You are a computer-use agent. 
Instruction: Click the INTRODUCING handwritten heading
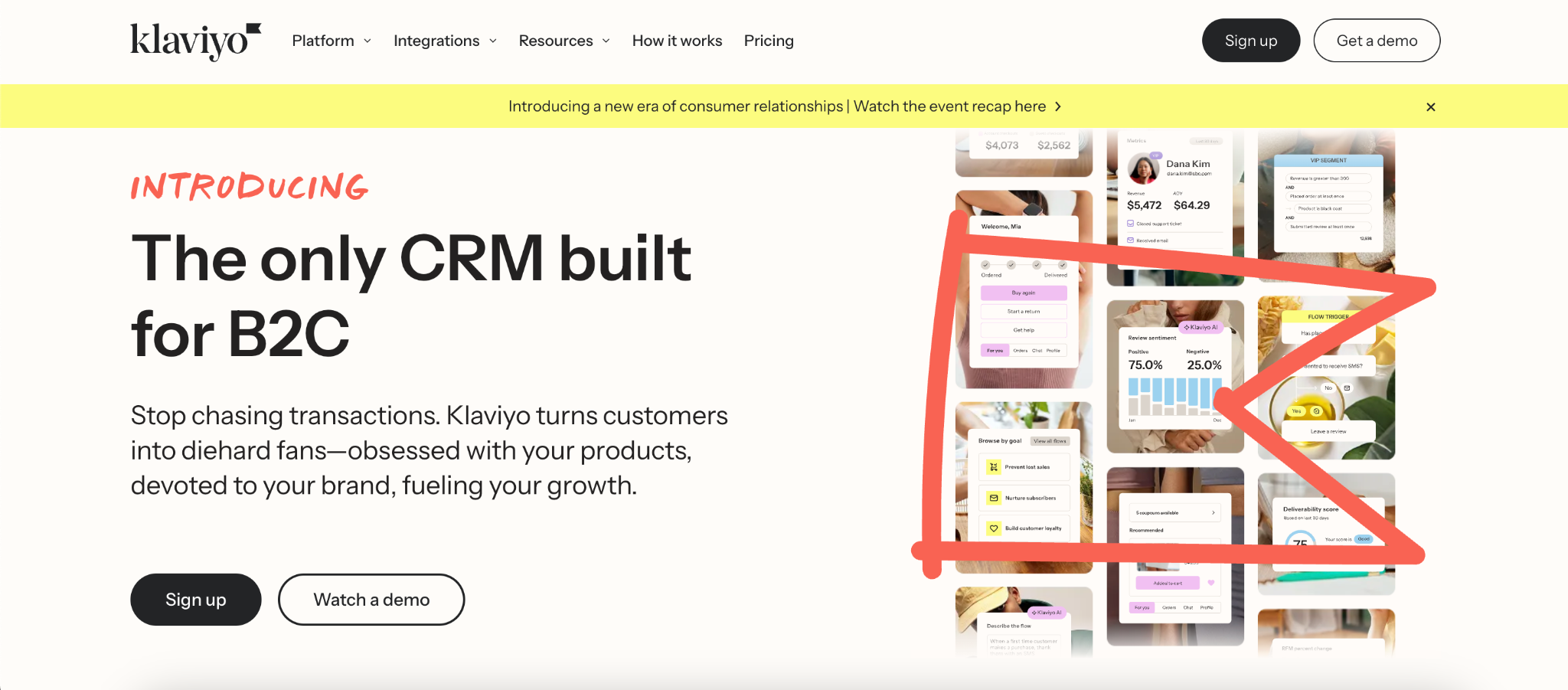pos(250,187)
